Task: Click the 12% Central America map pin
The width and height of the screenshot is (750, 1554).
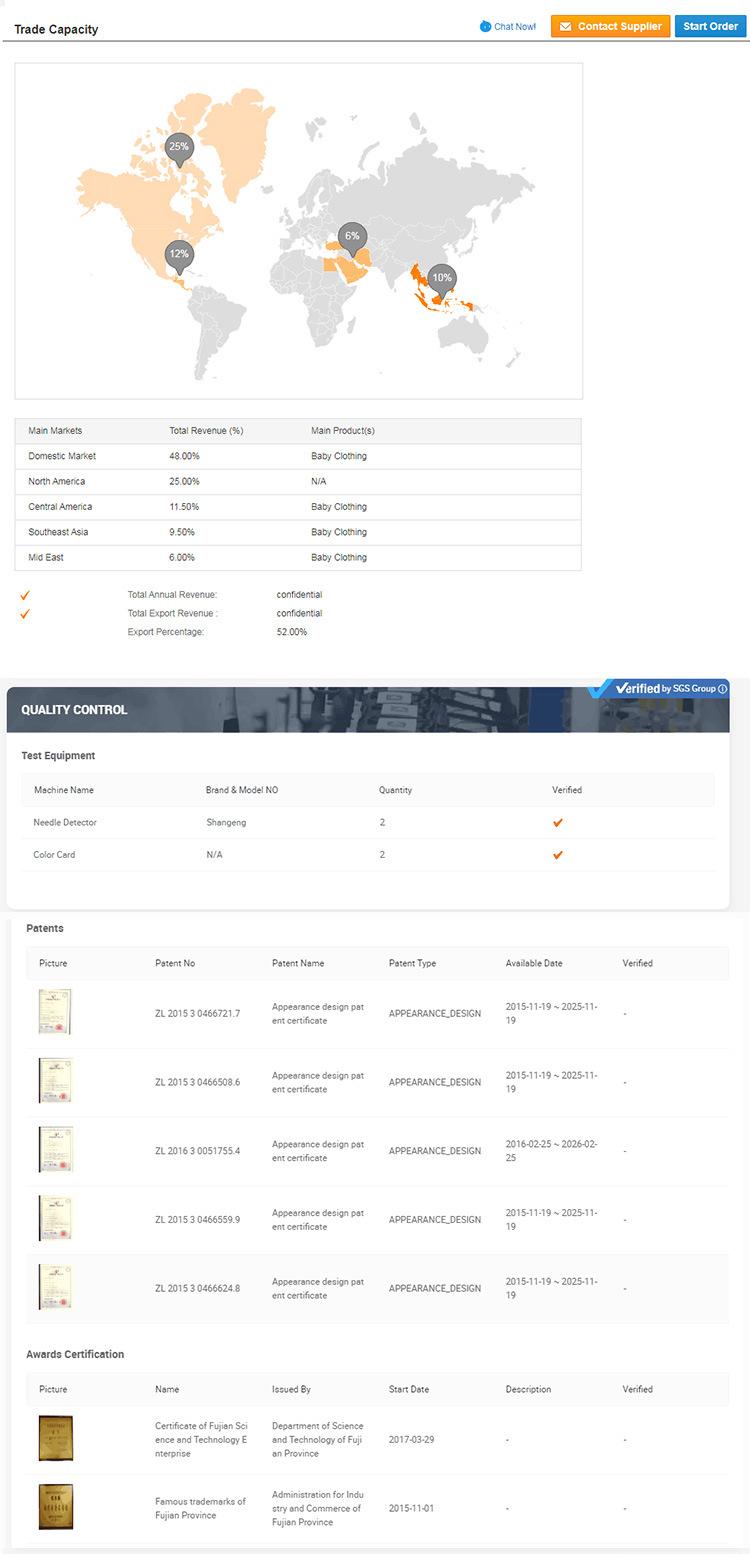Action: pyautogui.click(x=179, y=255)
